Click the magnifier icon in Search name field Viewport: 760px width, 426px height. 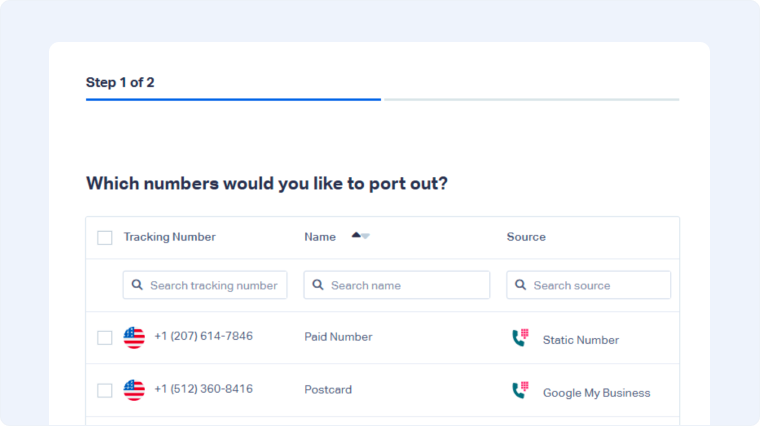click(x=318, y=285)
